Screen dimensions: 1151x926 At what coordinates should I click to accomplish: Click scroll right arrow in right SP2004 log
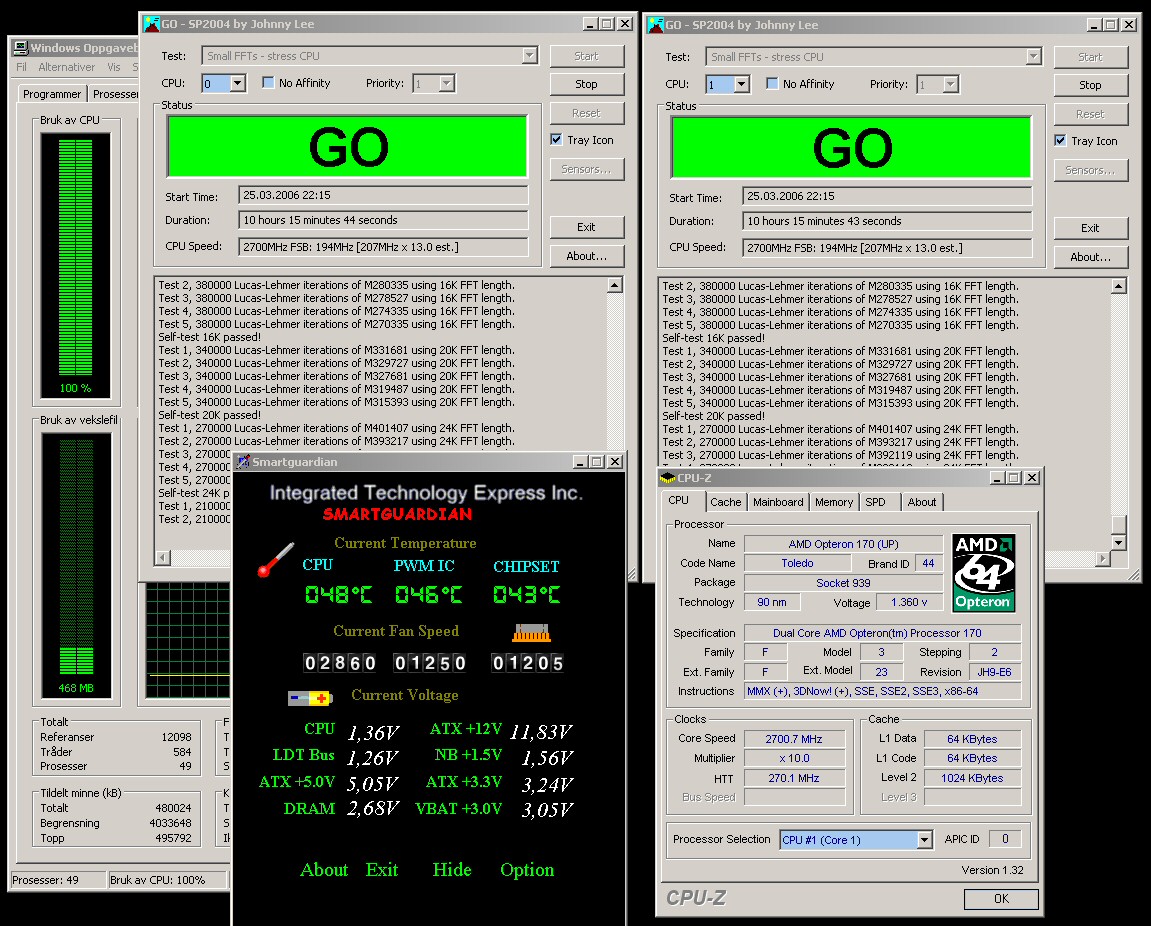coord(1103,559)
